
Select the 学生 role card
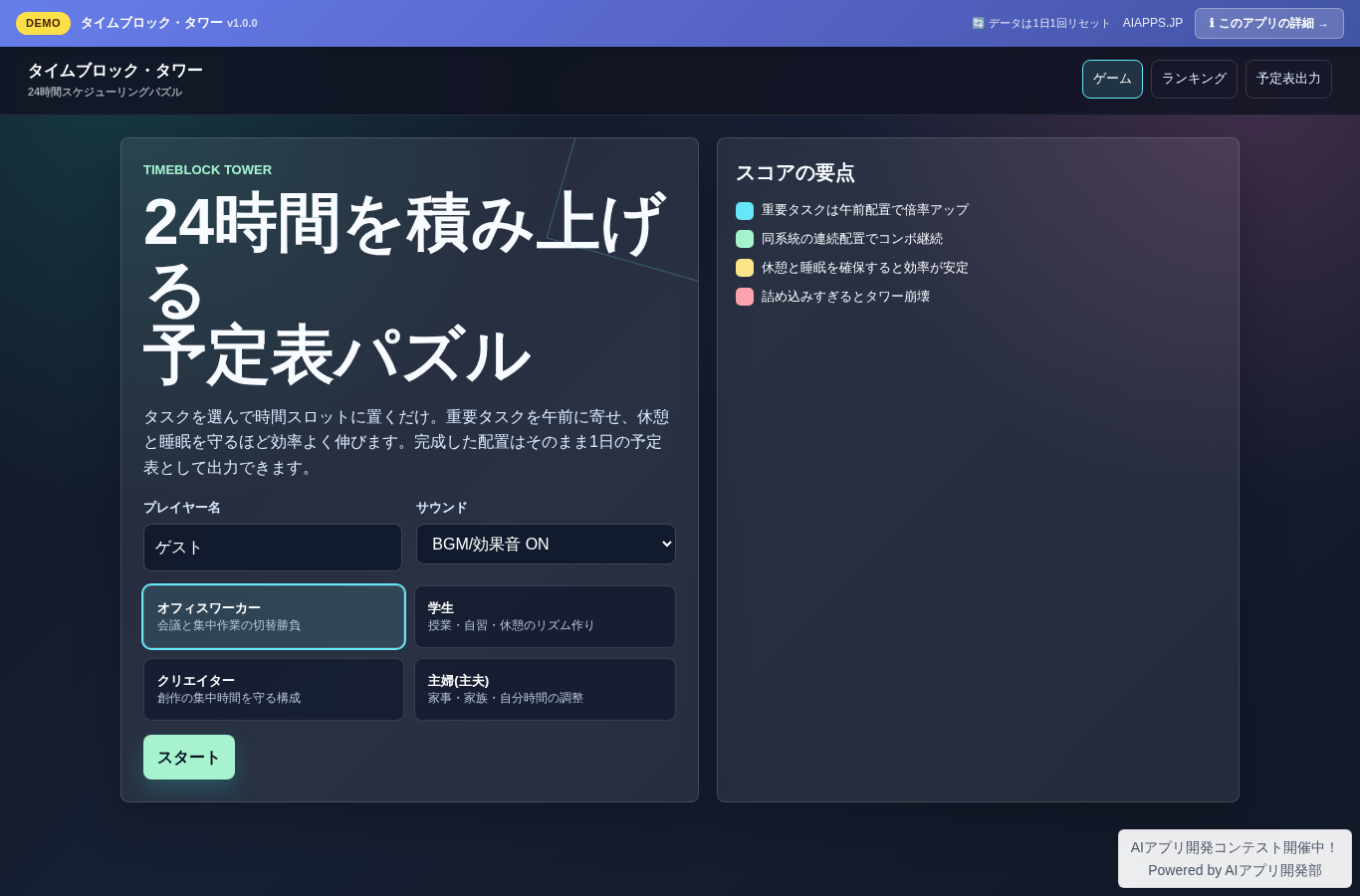pos(545,616)
